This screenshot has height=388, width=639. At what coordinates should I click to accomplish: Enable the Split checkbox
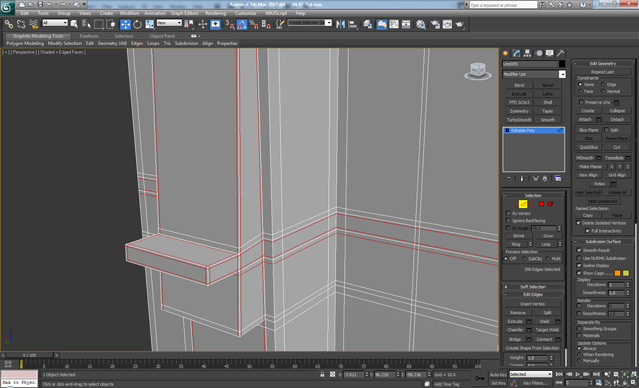pyautogui.click(x=606, y=130)
